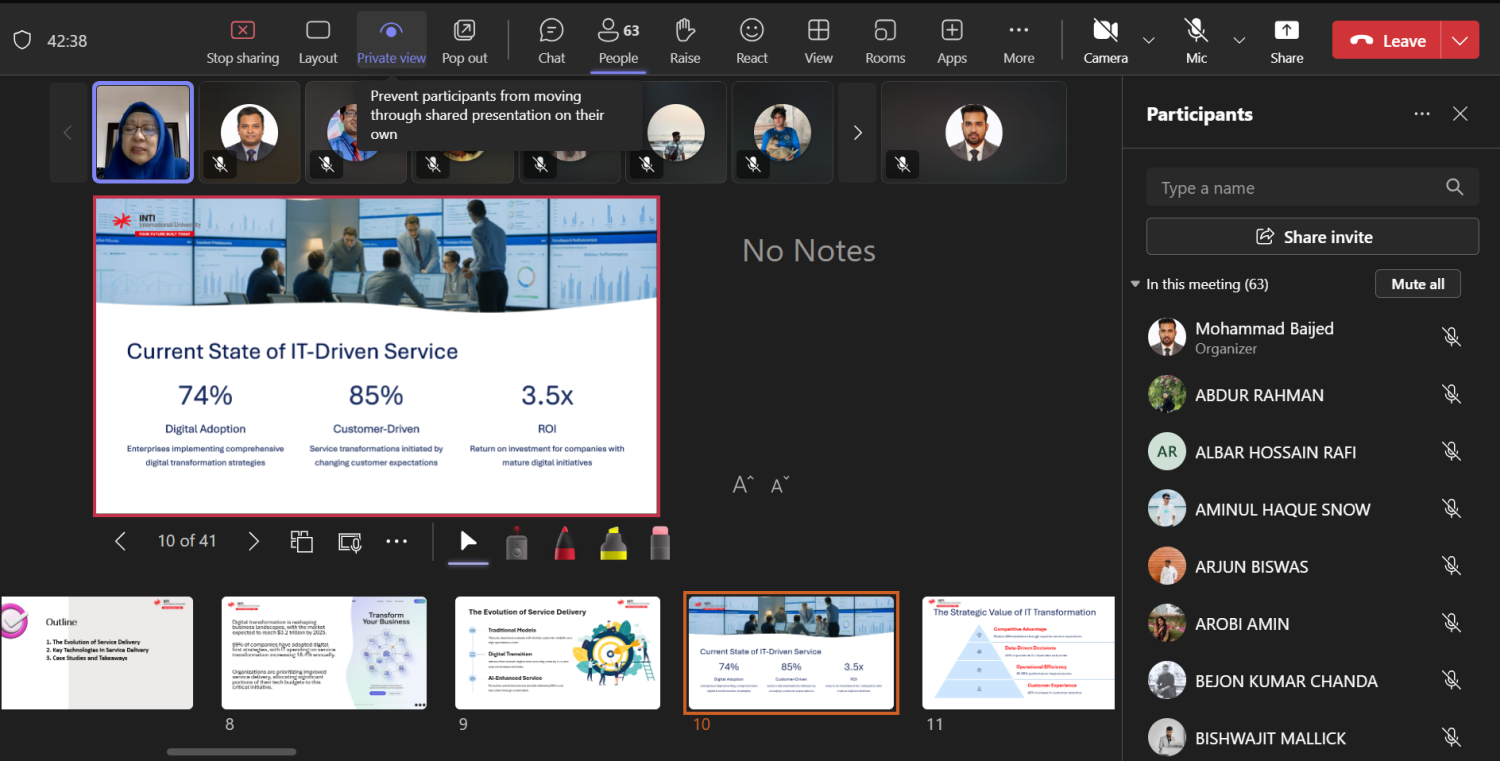1500x761 pixels.
Task: Pick the eraser tool
Action: click(x=660, y=542)
